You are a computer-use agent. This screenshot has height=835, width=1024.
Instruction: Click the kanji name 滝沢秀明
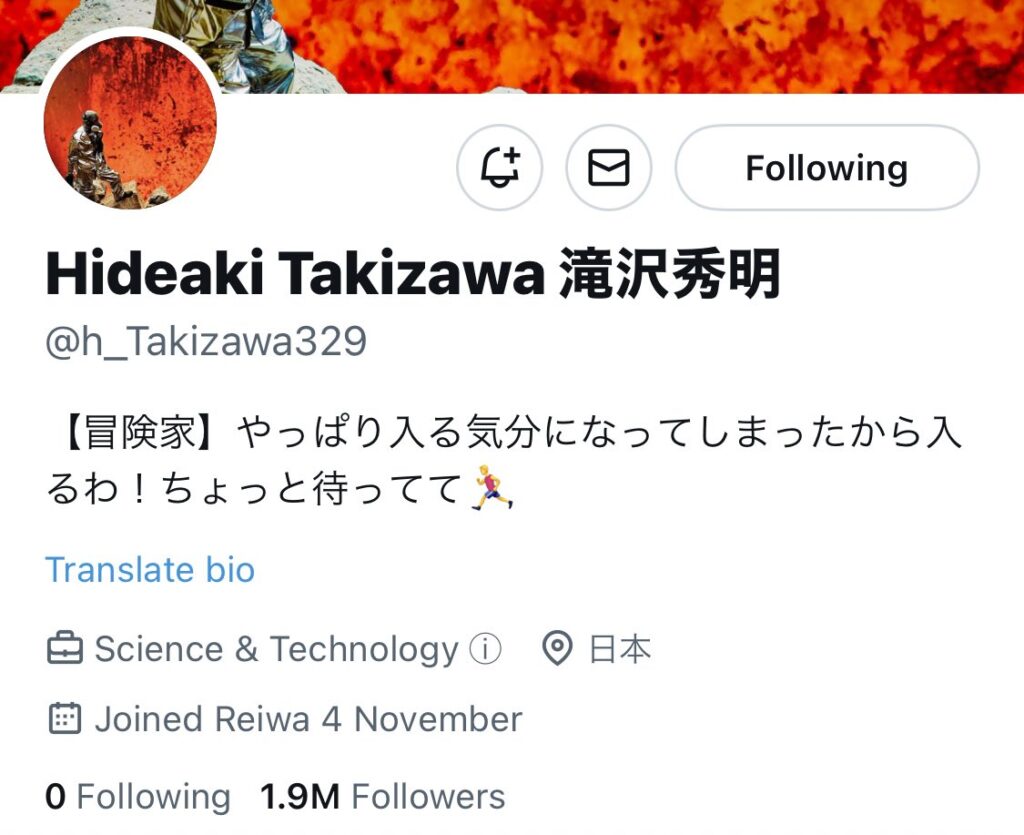[671, 274]
